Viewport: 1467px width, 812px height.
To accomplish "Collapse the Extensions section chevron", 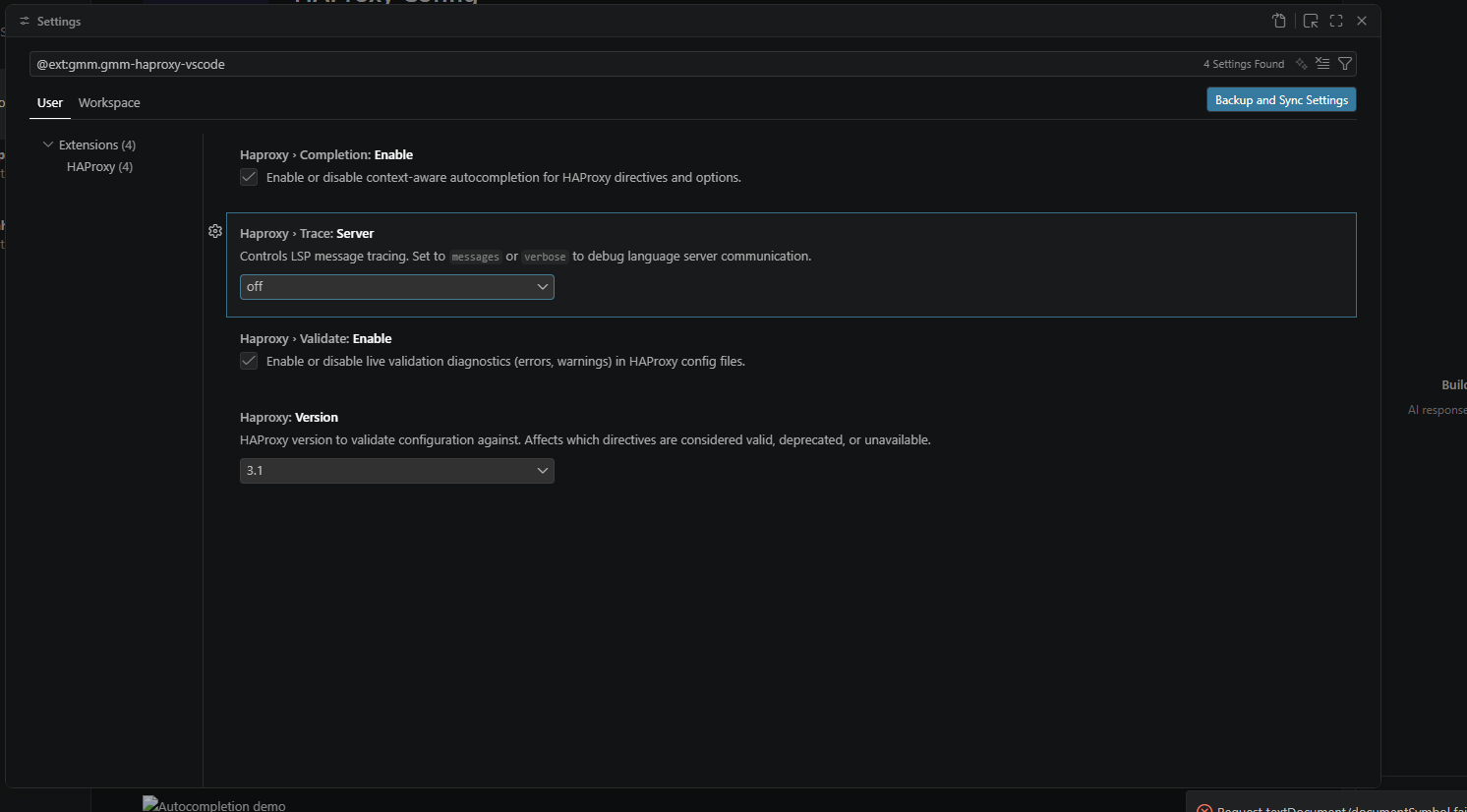I will click(47, 144).
